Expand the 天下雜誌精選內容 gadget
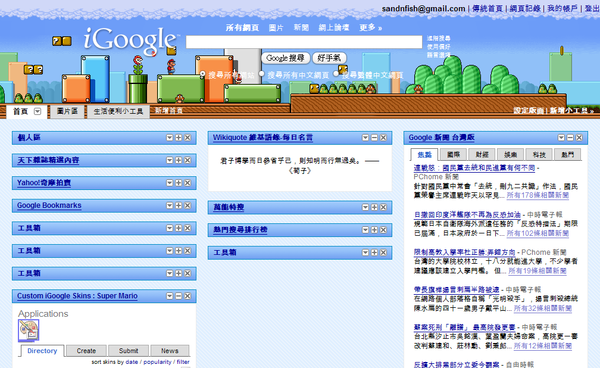This screenshot has width=600, height=368. pyautogui.click(x=179, y=160)
